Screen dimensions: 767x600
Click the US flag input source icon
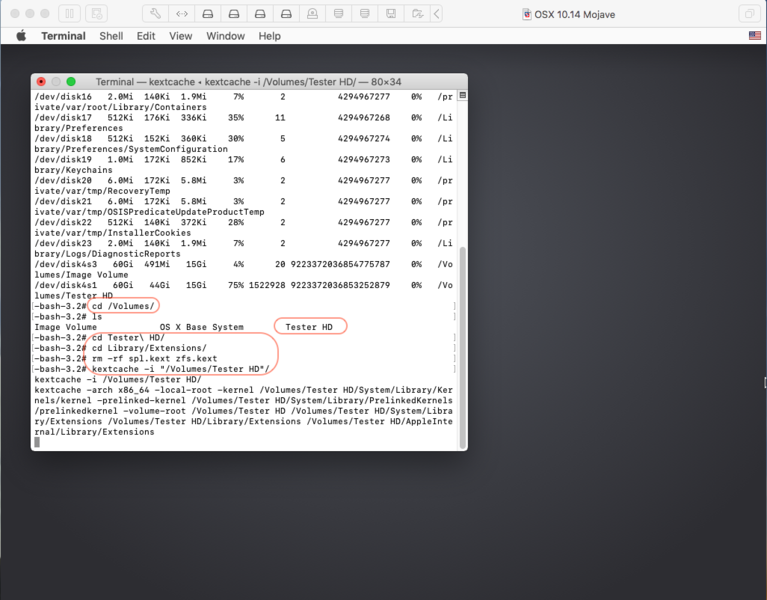755,35
